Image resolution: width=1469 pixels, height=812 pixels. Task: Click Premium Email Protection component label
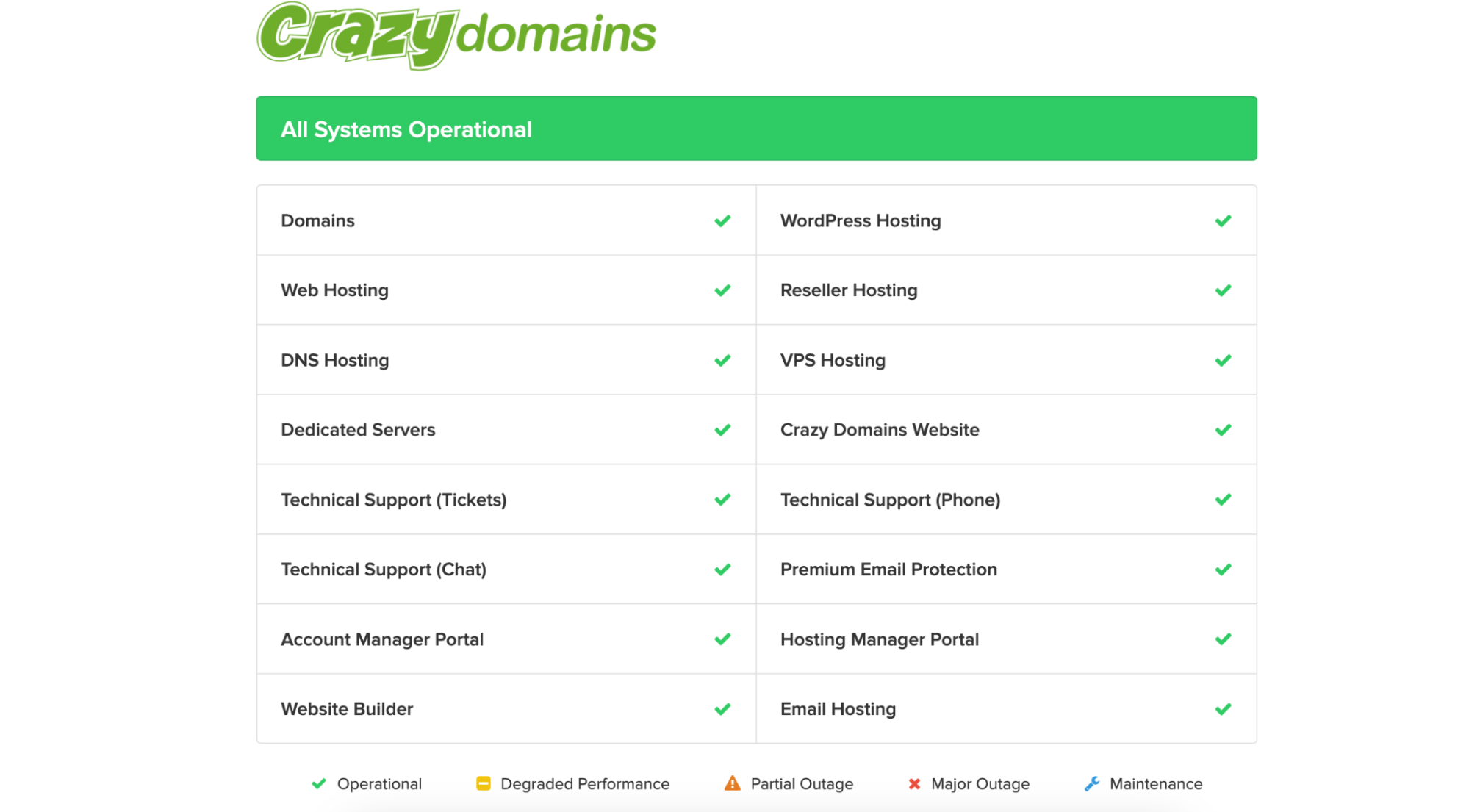(888, 570)
